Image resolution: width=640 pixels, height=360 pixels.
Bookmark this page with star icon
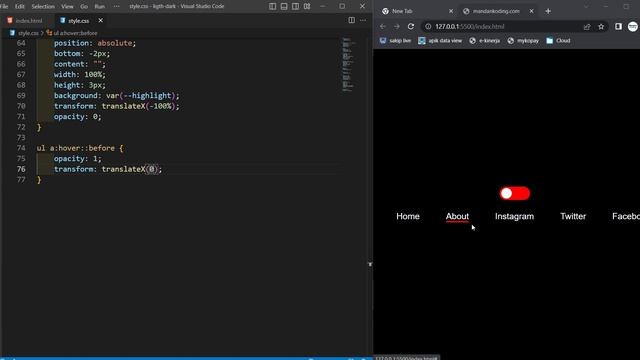point(601,27)
